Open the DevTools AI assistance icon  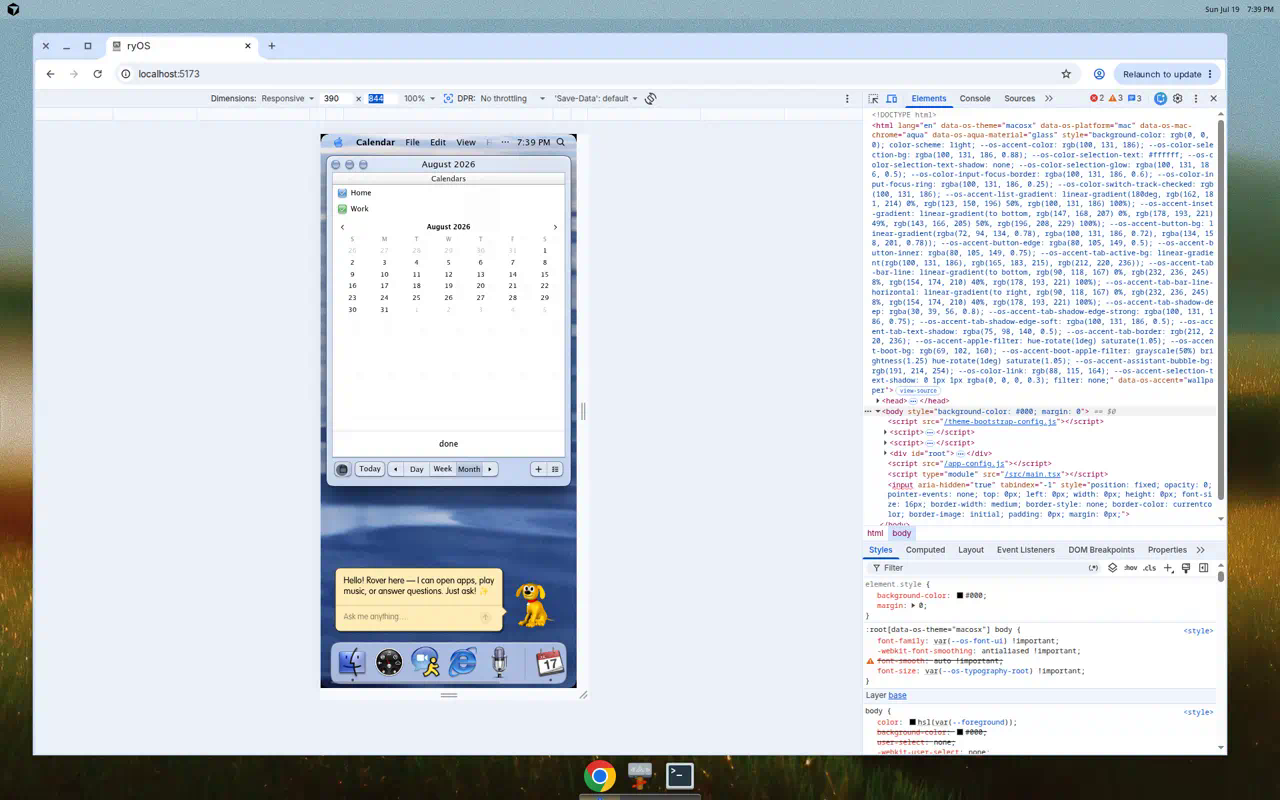(x=1160, y=99)
